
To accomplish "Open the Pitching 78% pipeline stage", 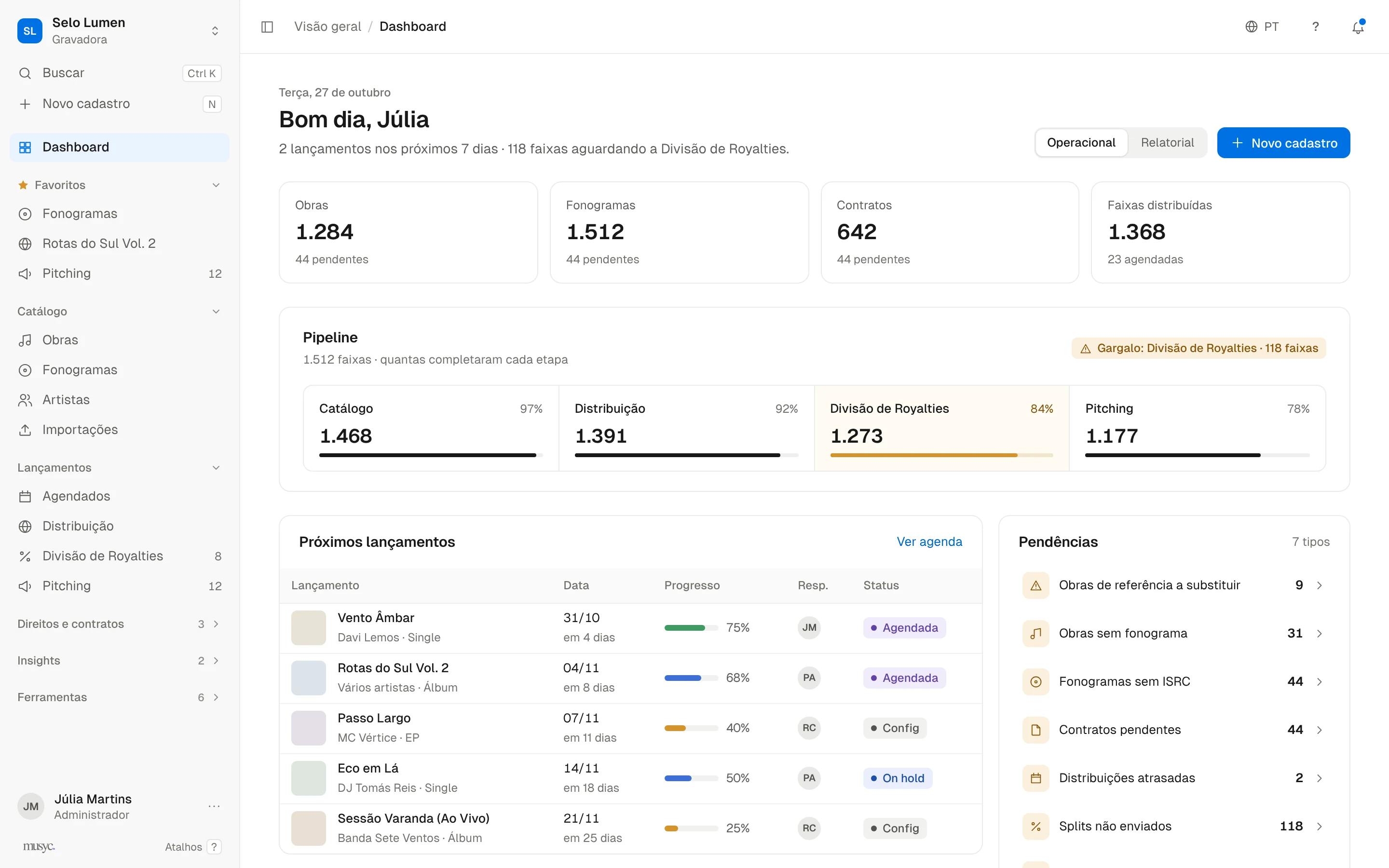I will pos(1198,428).
